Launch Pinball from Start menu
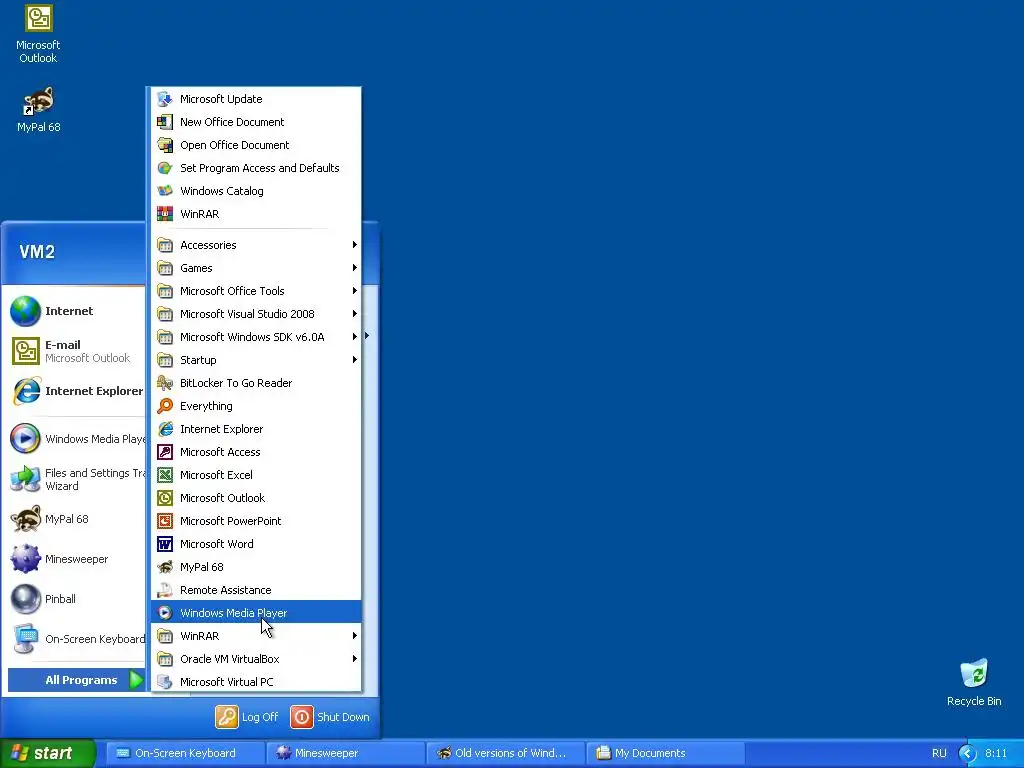Image resolution: width=1024 pixels, height=768 pixels. [77, 599]
